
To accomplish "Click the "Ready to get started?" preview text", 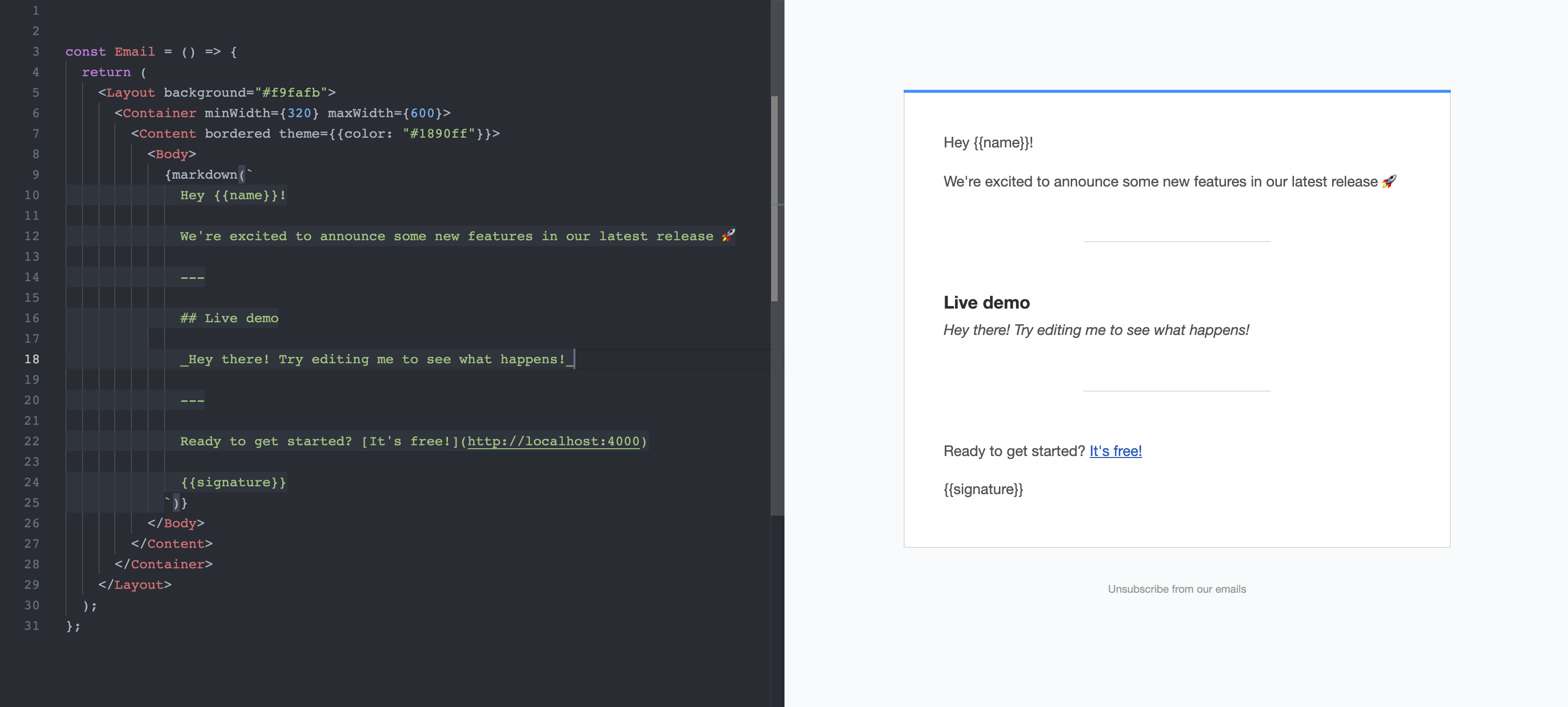I will [x=1014, y=451].
